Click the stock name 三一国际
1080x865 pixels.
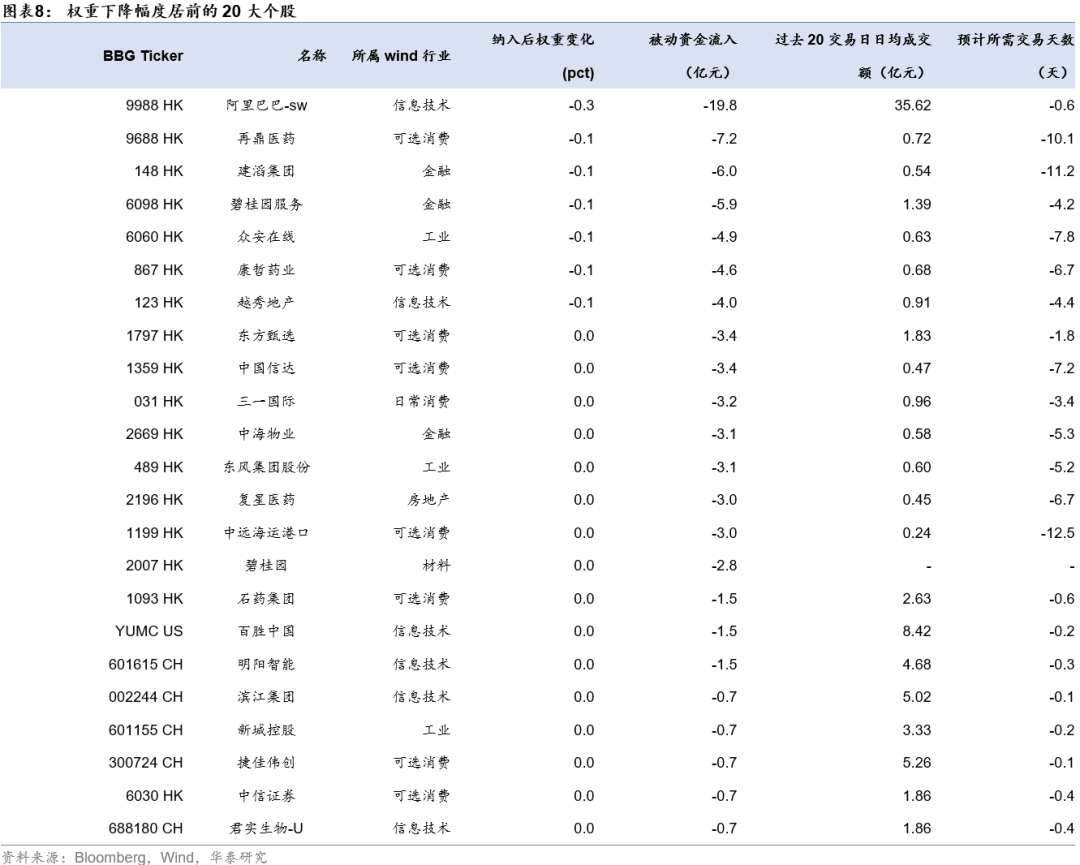[267, 402]
